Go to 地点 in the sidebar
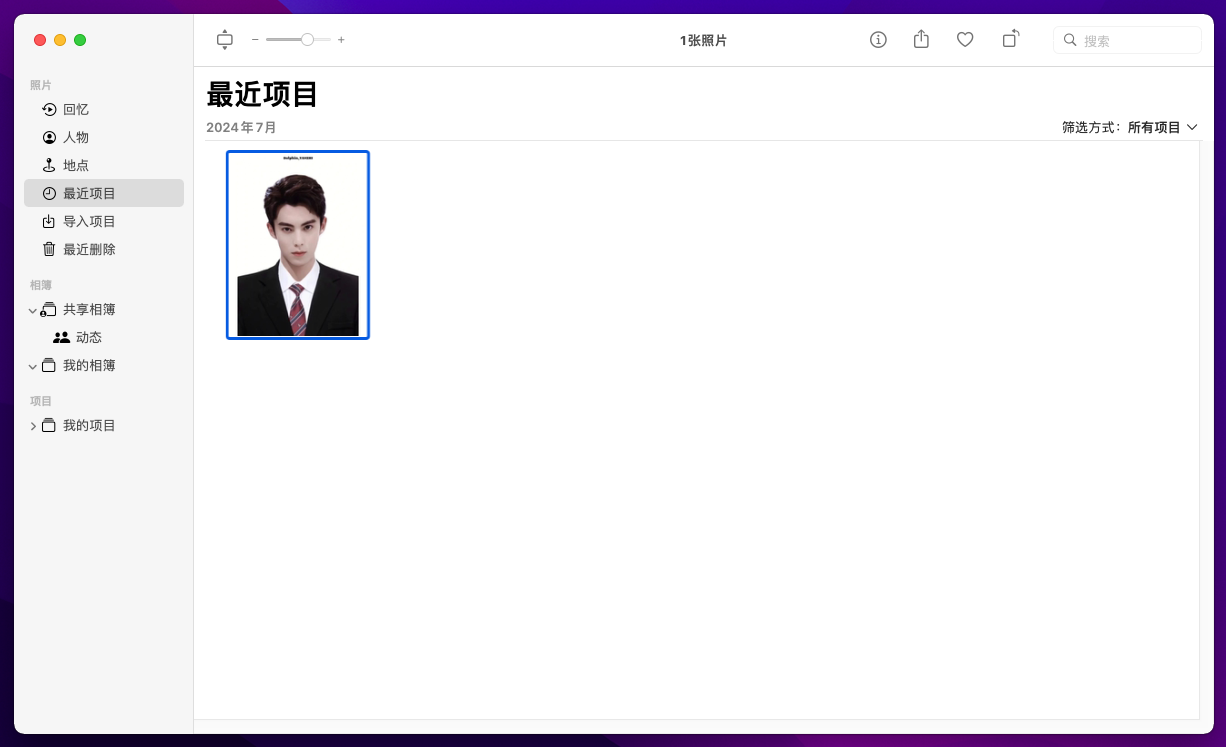This screenshot has width=1226, height=747. tap(76, 166)
